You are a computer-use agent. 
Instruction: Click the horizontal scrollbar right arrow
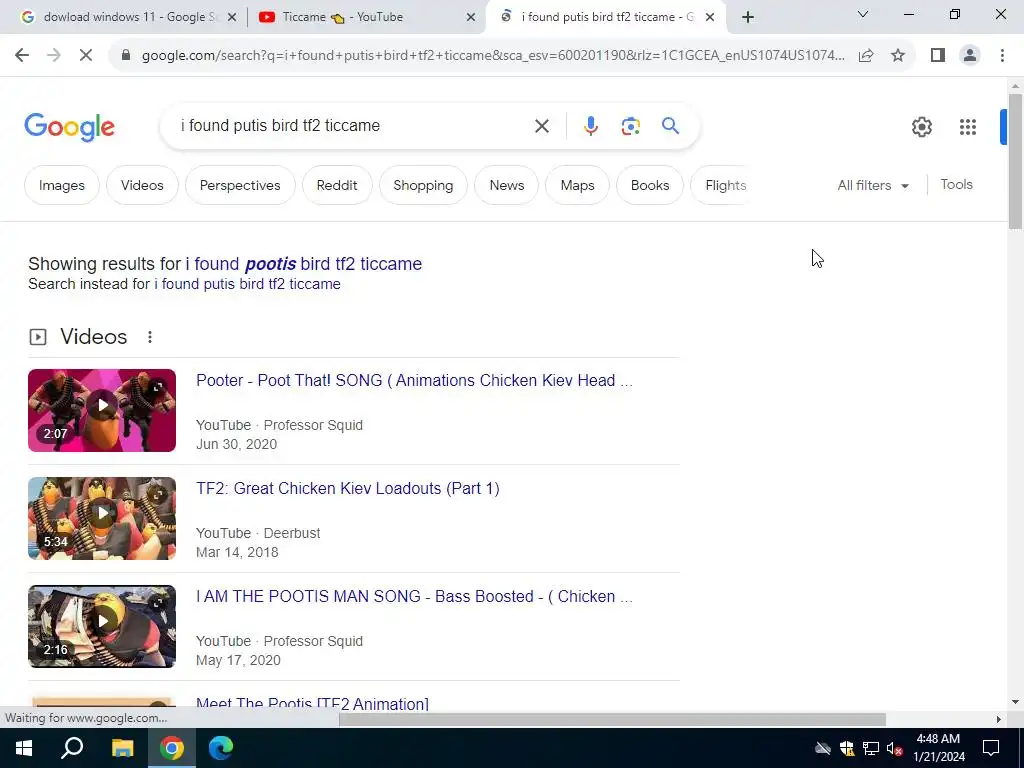click(x=998, y=719)
